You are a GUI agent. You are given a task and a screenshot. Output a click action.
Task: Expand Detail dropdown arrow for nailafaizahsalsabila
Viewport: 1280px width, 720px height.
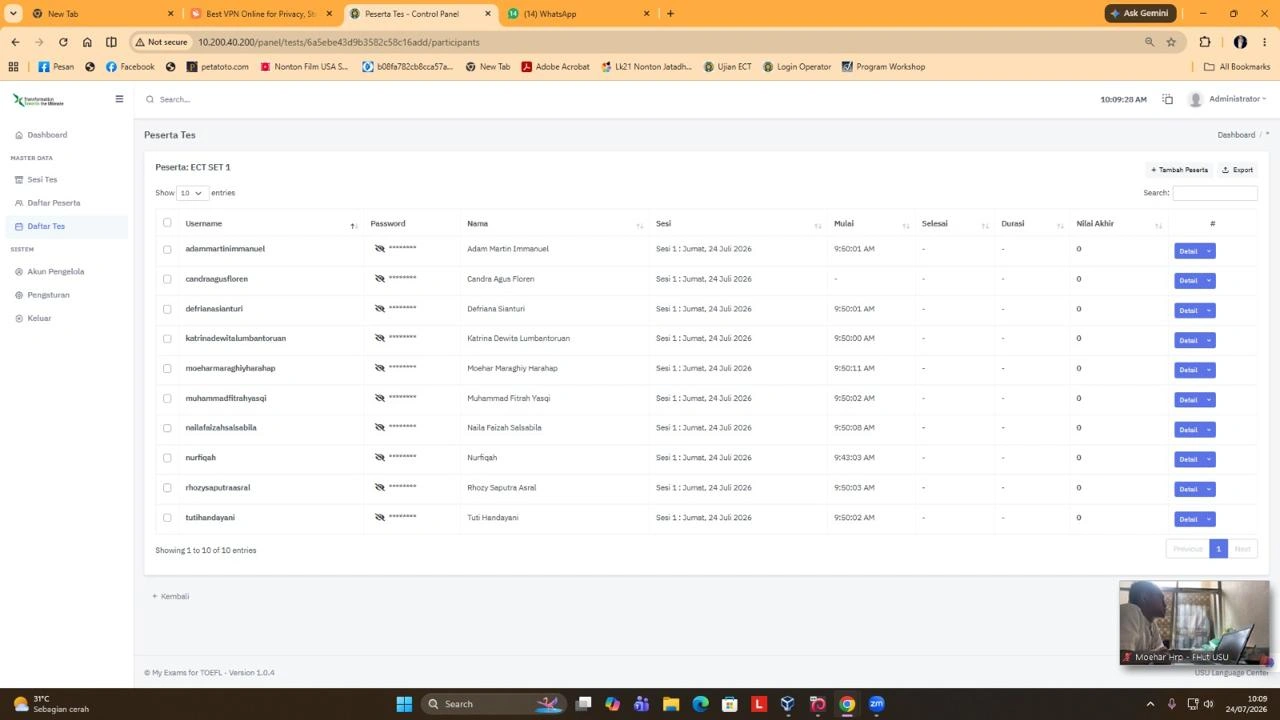(x=1209, y=430)
